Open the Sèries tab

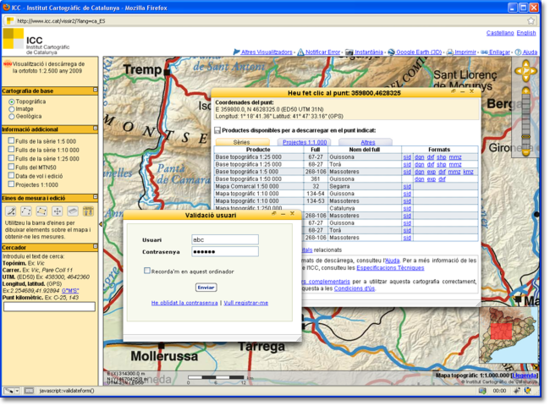pos(242,142)
